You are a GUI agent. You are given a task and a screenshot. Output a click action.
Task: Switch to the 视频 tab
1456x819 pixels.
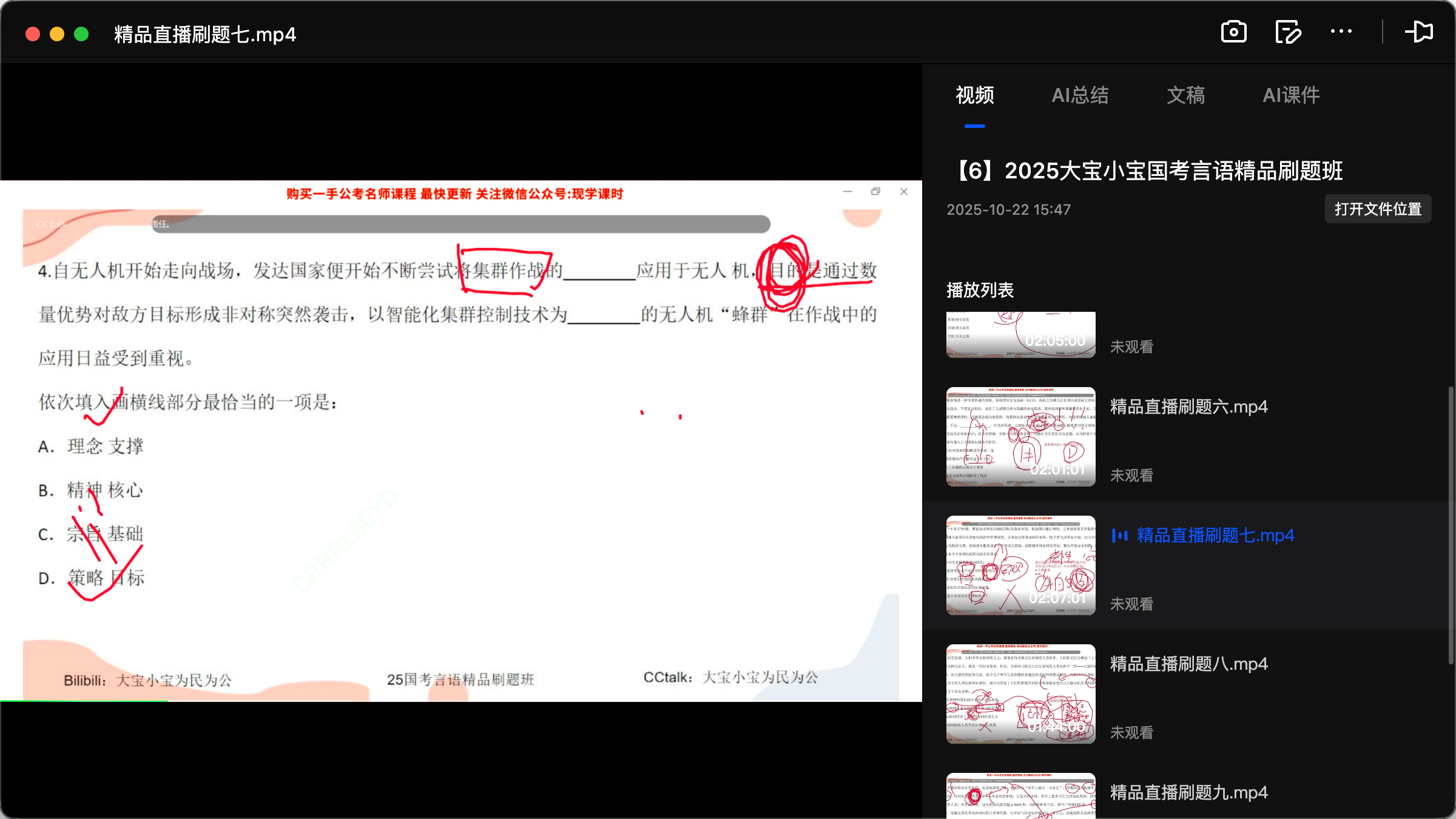[x=974, y=95]
